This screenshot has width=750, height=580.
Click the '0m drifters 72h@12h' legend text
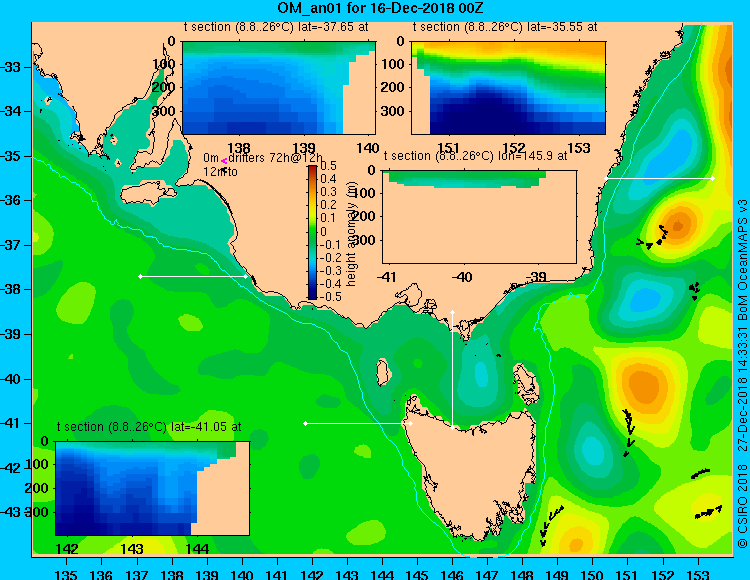click(x=263, y=158)
